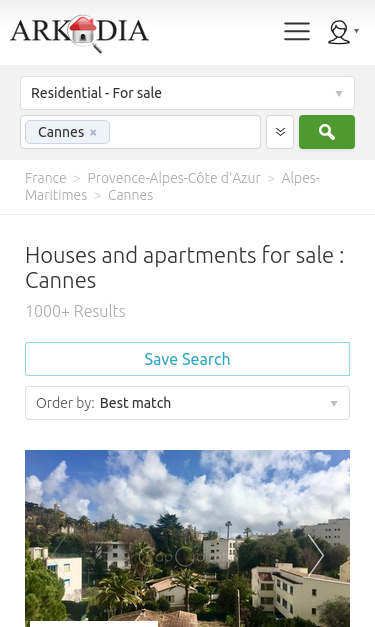Open Alpes-Maritimes breadcrumb link

(172, 186)
